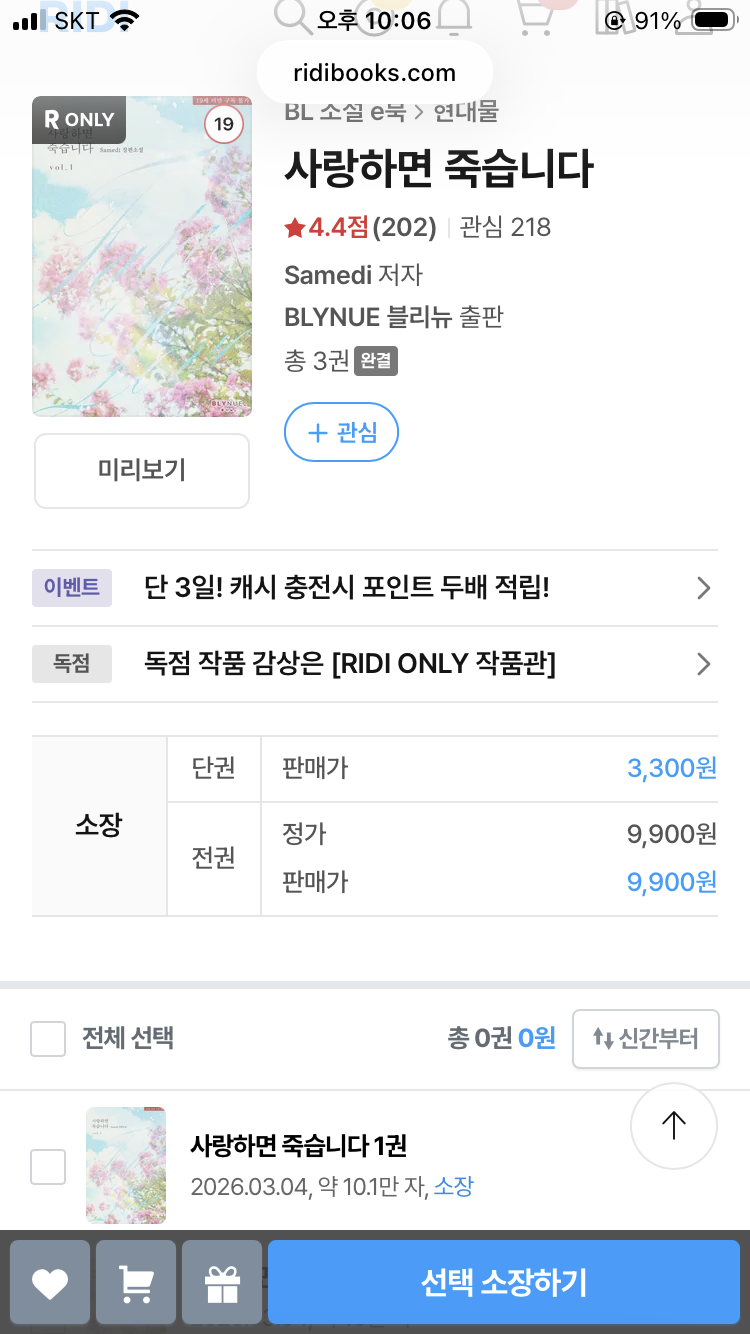Tap the 19 age rating badge
750x1334 pixels.
224,124
